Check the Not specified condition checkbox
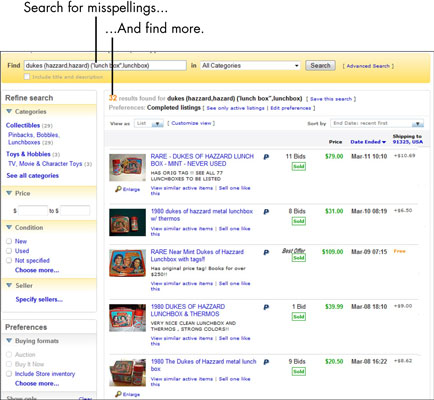434x400 pixels. click(x=9, y=260)
